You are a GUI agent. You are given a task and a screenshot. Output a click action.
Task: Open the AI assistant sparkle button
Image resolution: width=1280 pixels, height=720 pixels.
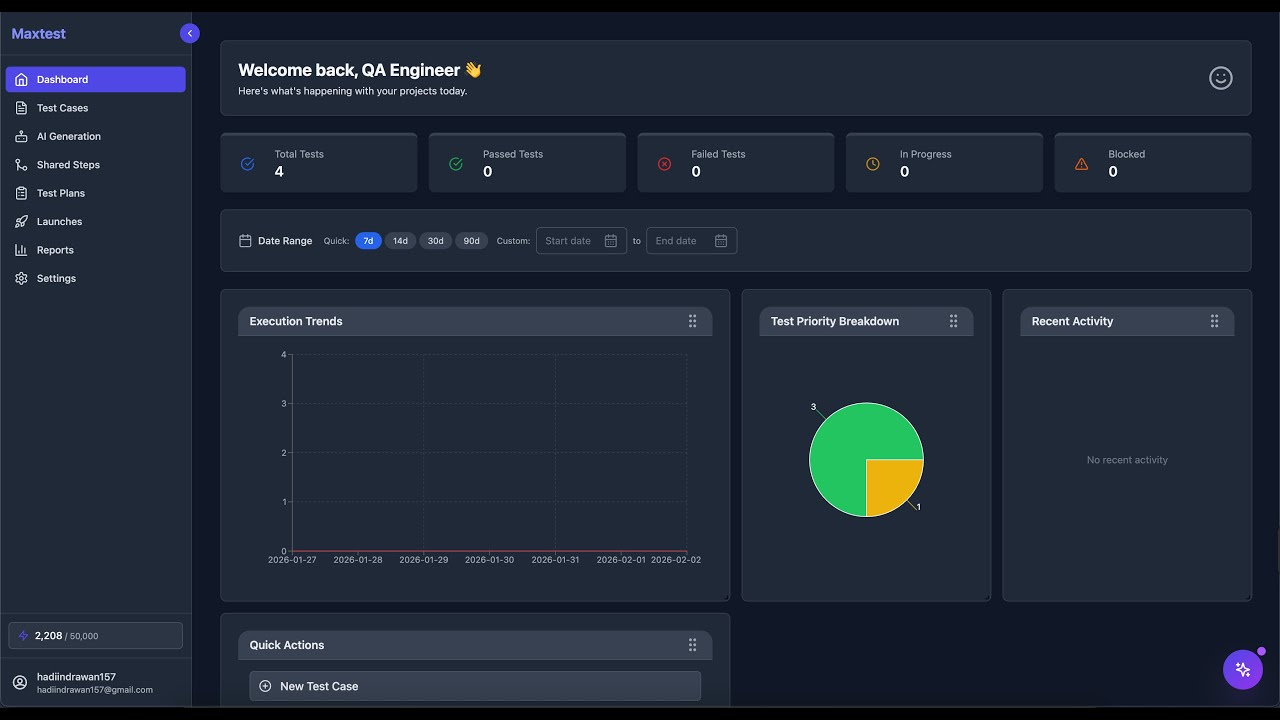1243,670
